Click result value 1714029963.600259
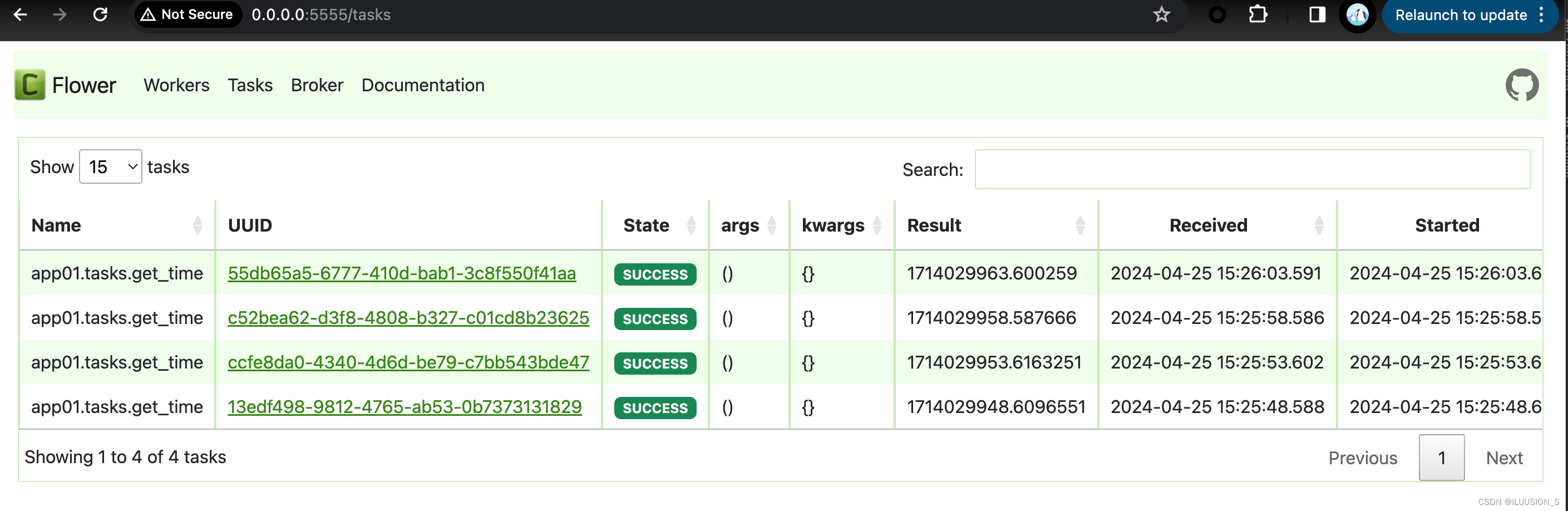1568x511 pixels. [992, 273]
